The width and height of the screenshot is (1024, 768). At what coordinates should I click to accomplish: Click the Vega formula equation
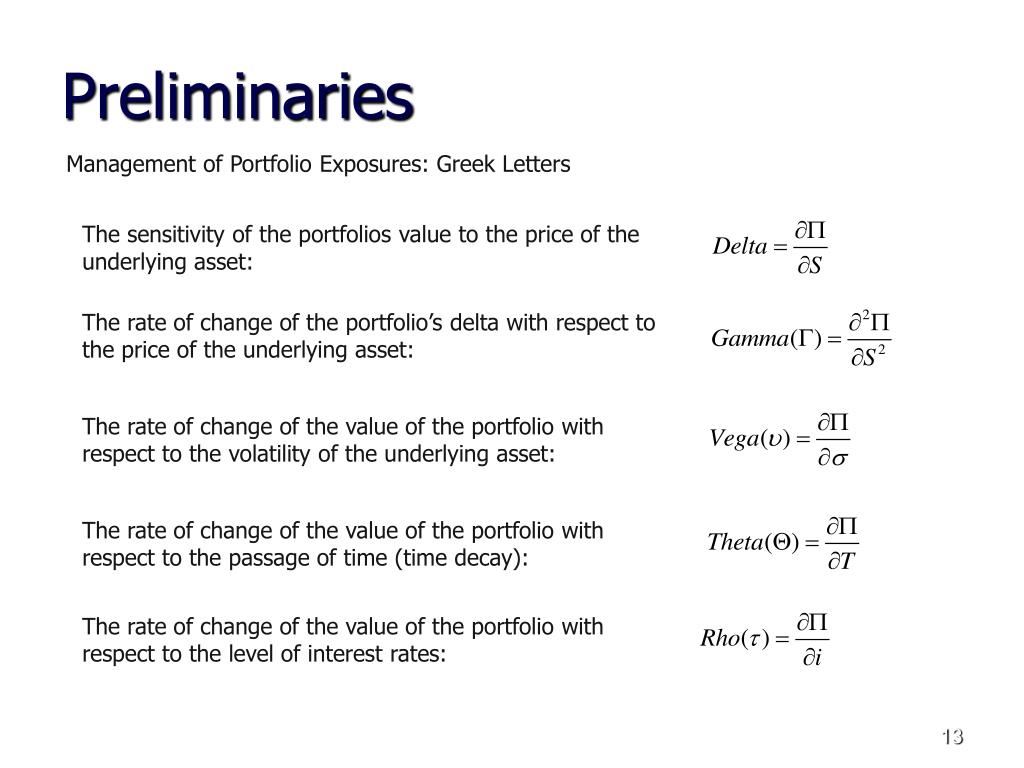[x=780, y=439]
